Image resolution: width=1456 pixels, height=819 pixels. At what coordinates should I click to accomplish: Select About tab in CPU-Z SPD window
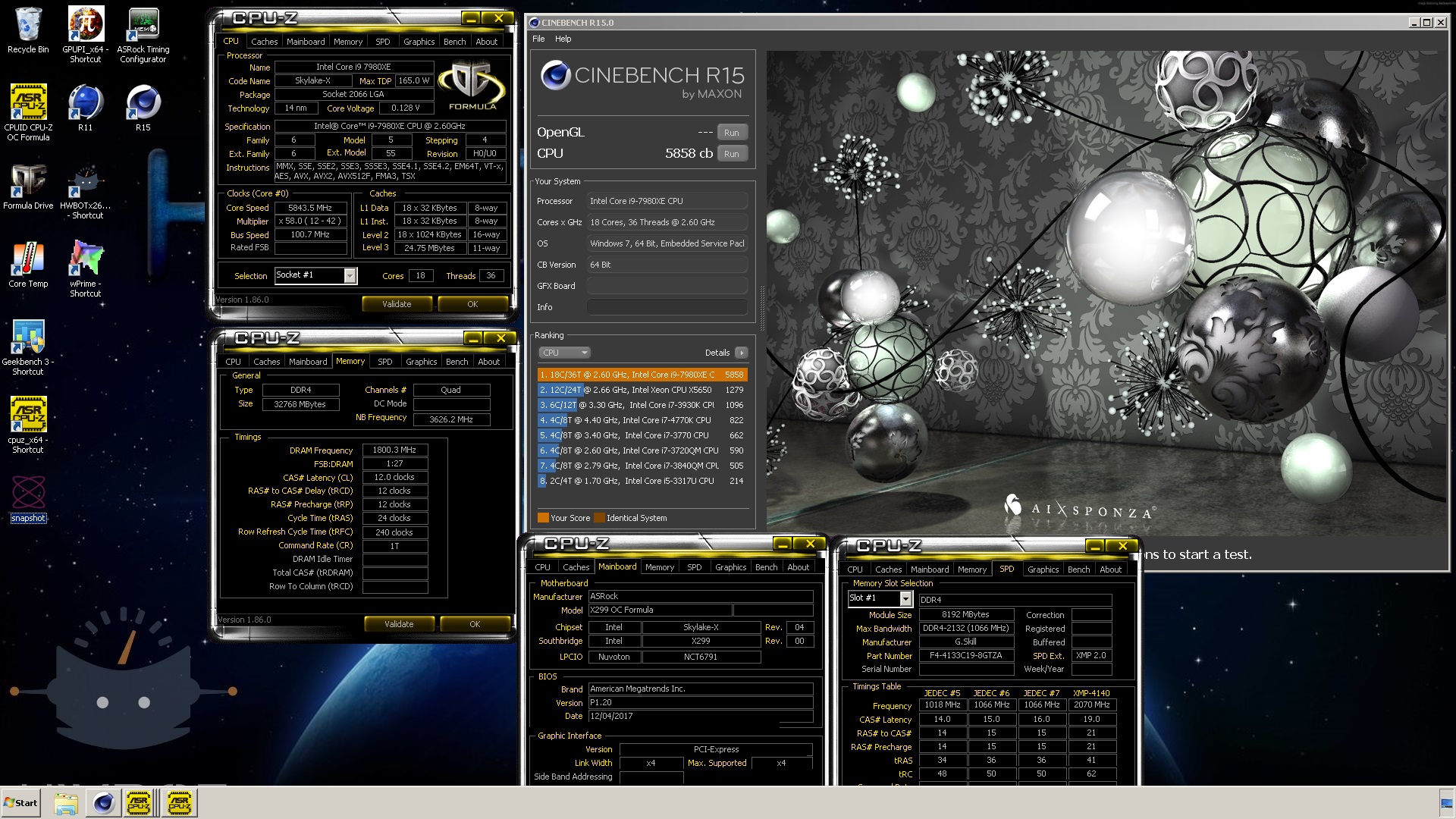click(1110, 570)
